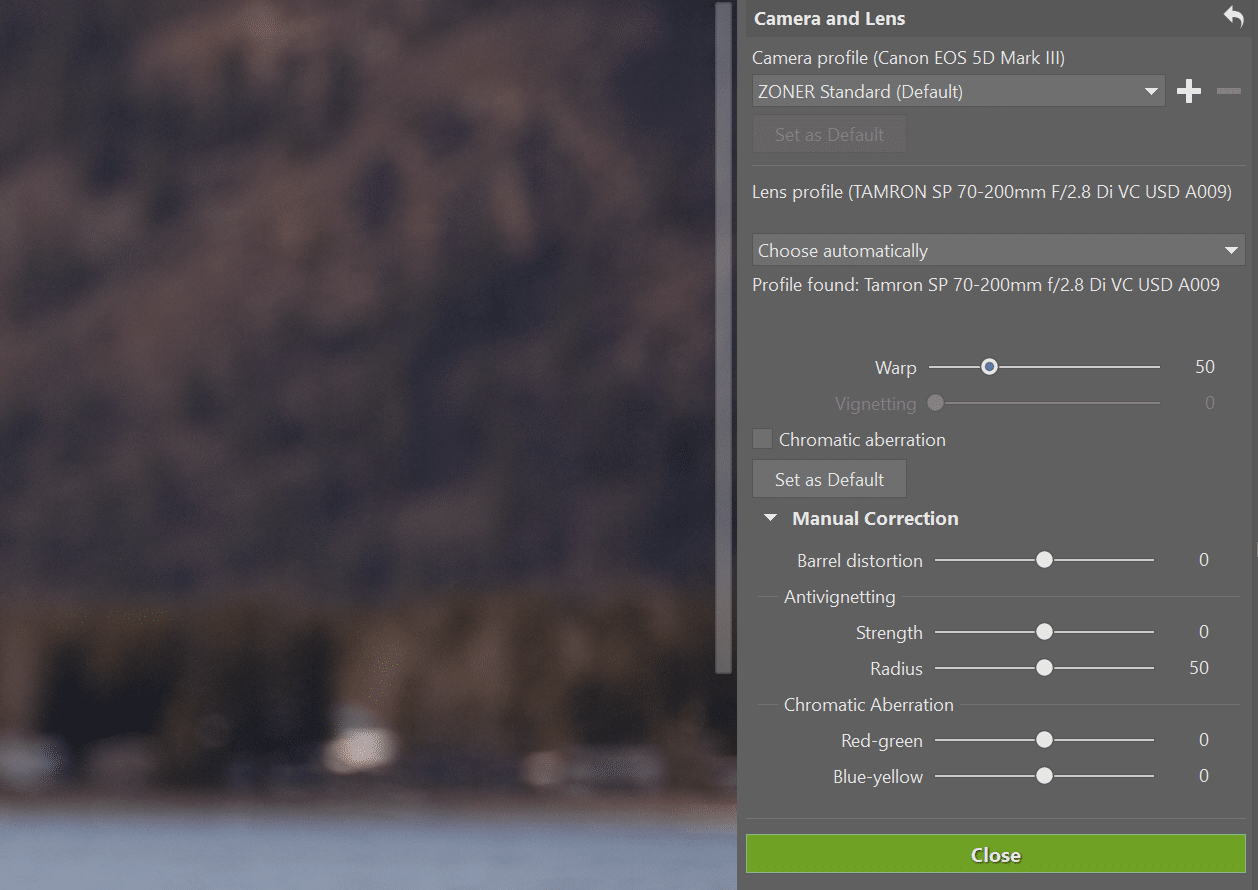The height and width of the screenshot is (890, 1258).
Task: Click the green Close button
Action: (995, 854)
